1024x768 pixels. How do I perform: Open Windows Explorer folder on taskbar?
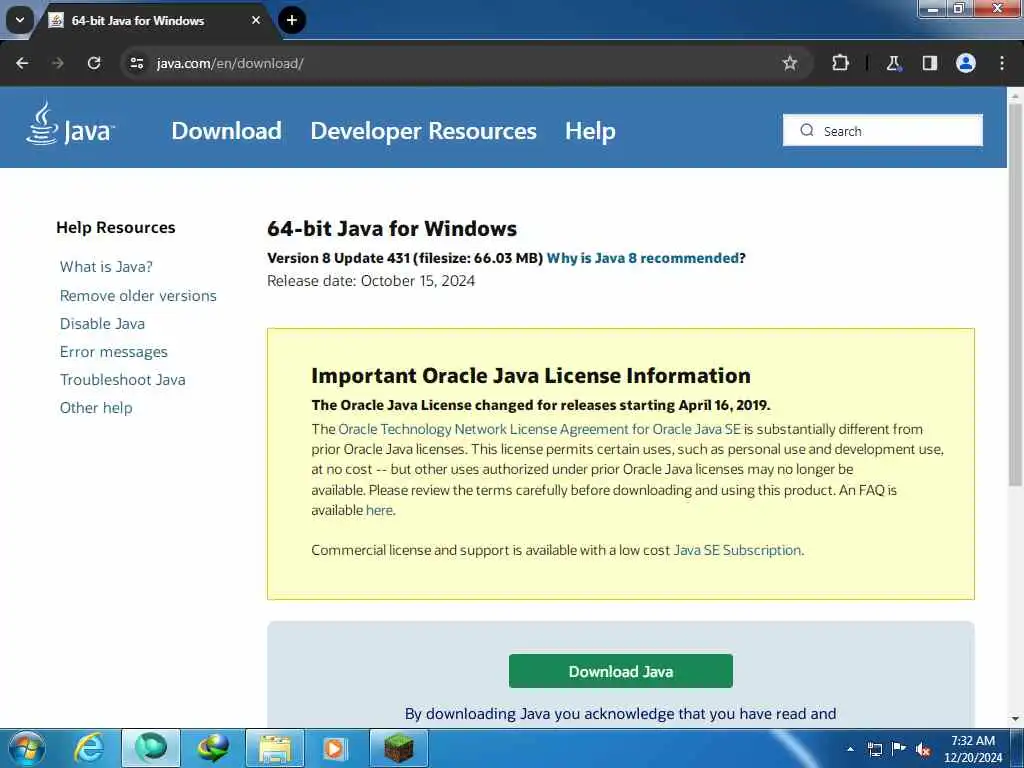275,748
